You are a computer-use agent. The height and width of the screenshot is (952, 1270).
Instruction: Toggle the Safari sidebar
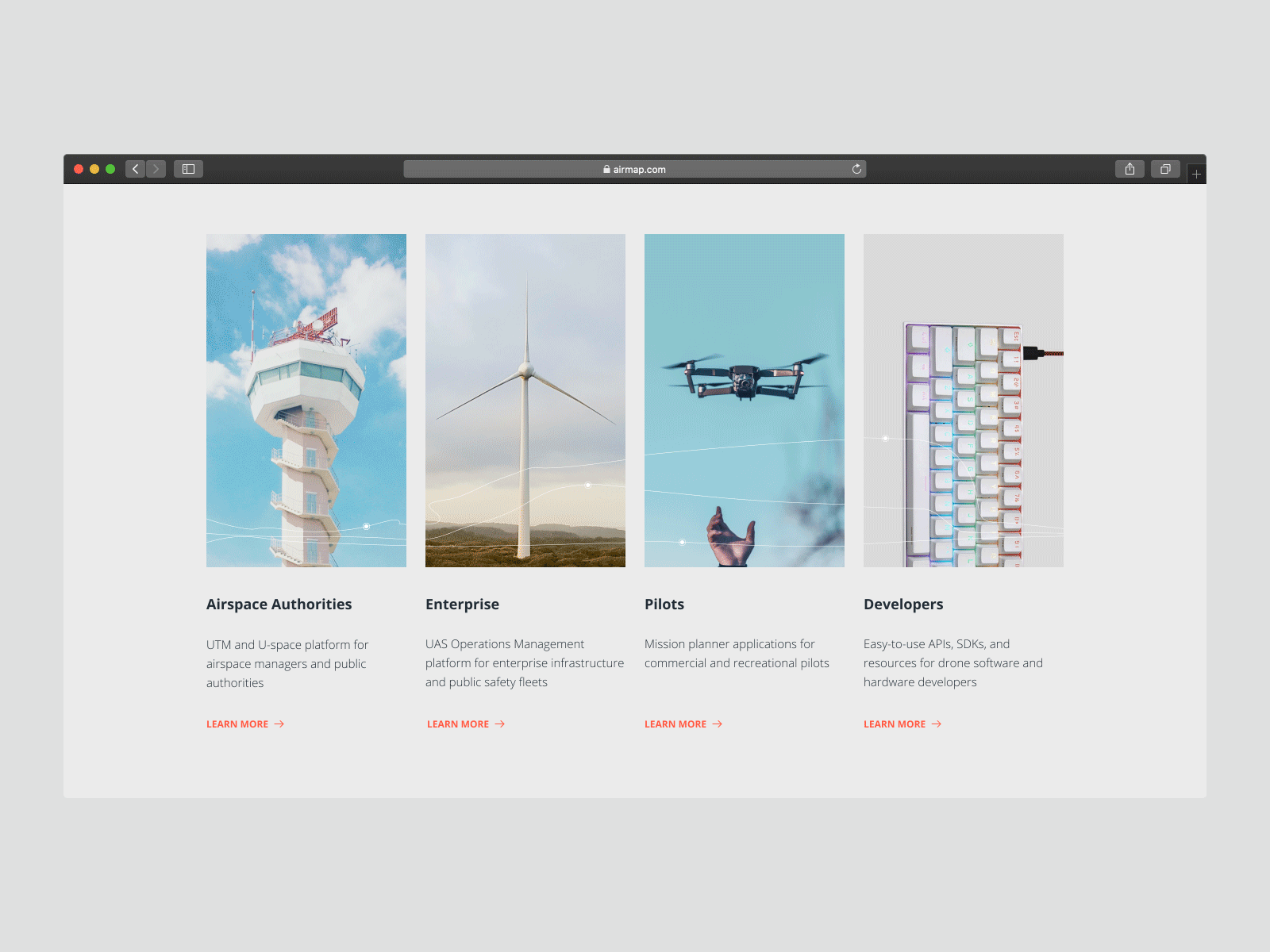pos(188,168)
